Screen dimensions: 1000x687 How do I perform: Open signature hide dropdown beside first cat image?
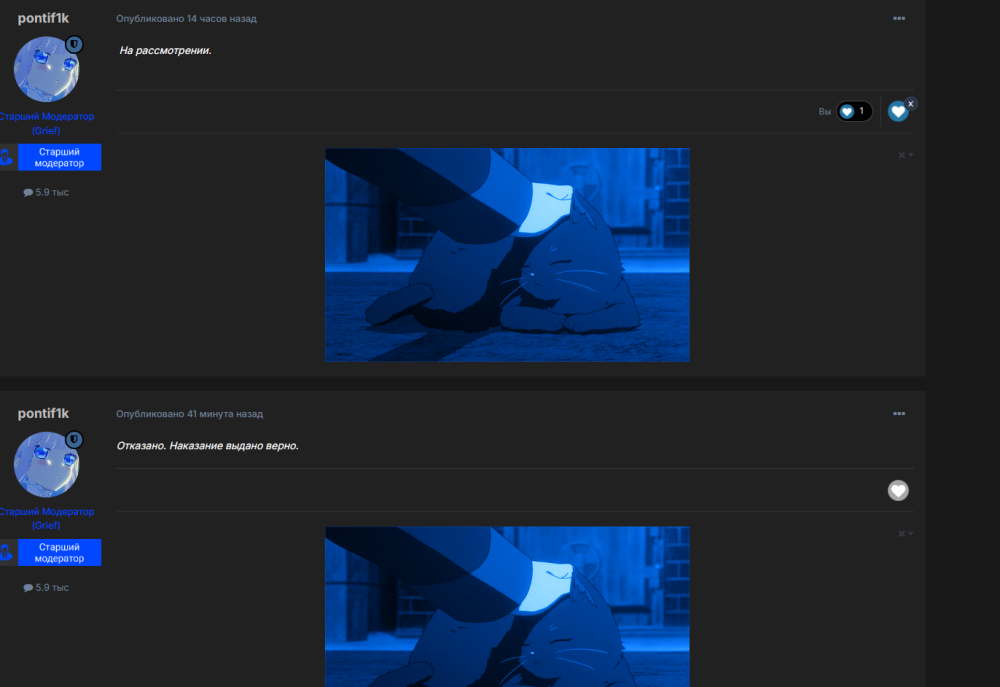(906, 155)
